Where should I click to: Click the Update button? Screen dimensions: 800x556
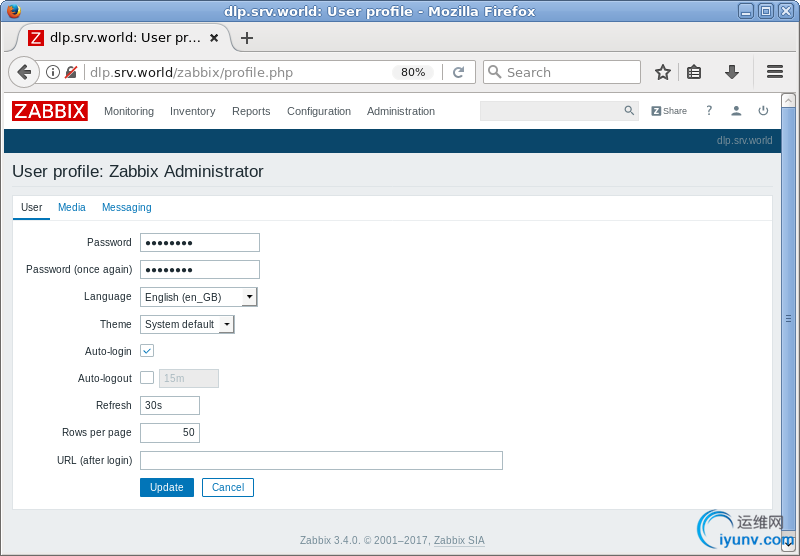point(167,487)
